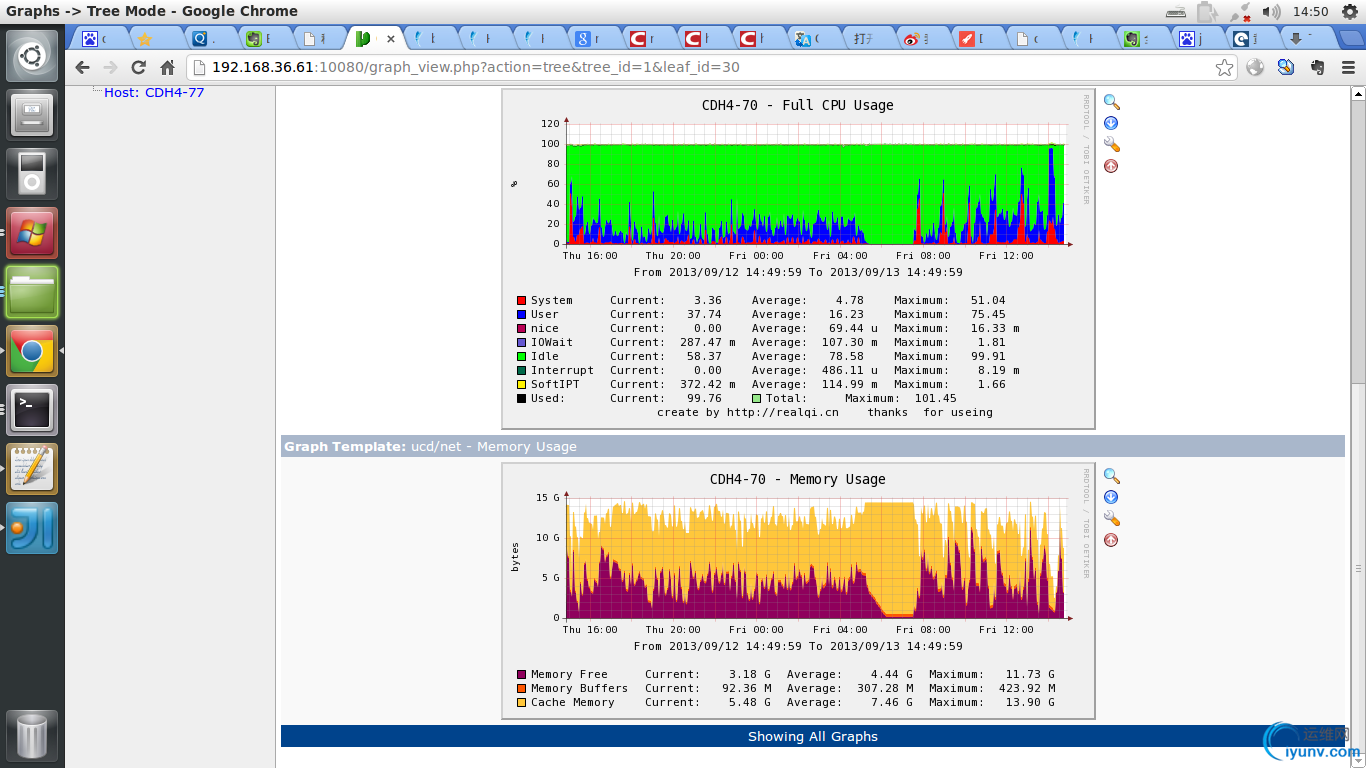Click the CDH4-70 Memory Usage graph
The width and height of the screenshot is (1366, 768).
coord(798,591)
